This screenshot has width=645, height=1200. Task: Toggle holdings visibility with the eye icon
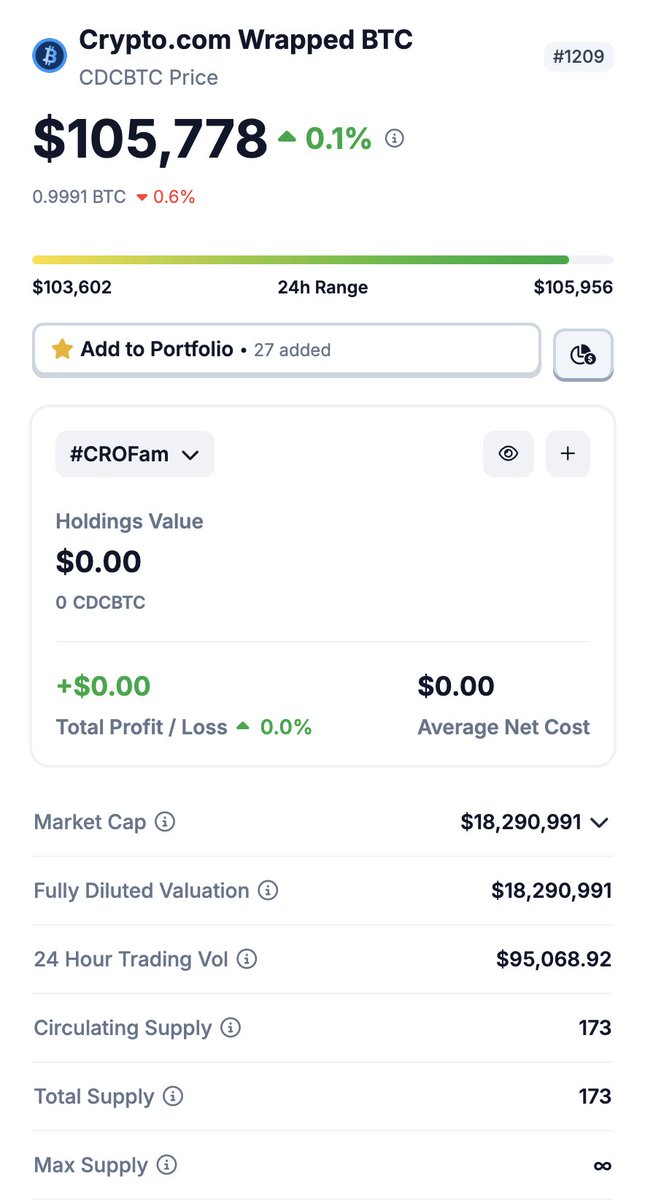[508, 454]
